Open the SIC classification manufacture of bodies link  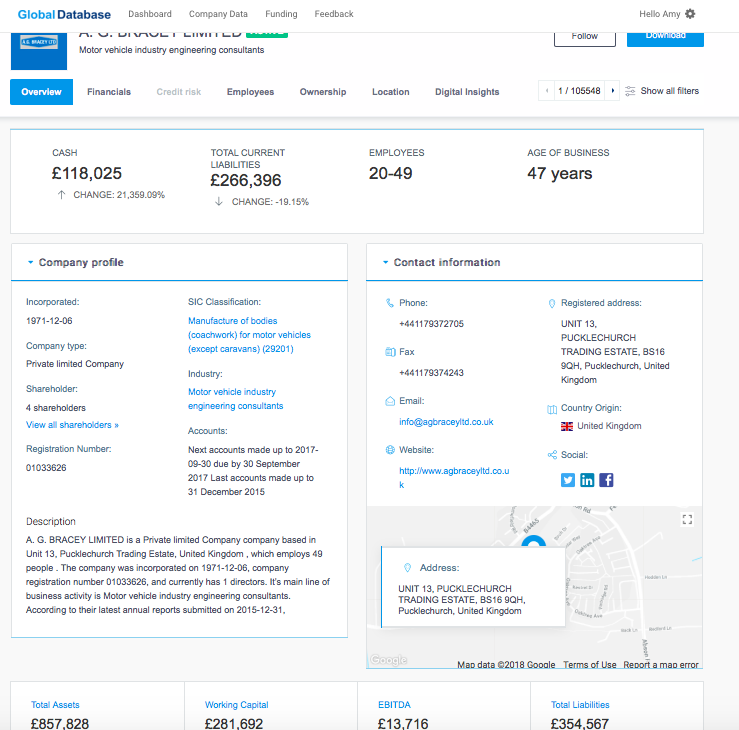pos(249,335)
